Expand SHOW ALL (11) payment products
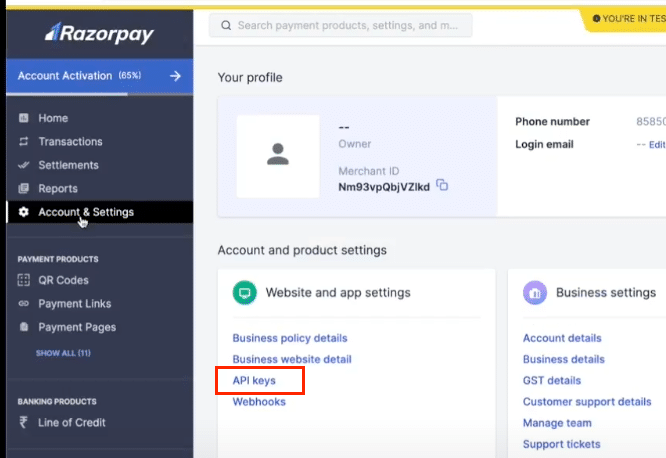The width and height of the screenshot is (666, 458). click(x=63, y=353)
